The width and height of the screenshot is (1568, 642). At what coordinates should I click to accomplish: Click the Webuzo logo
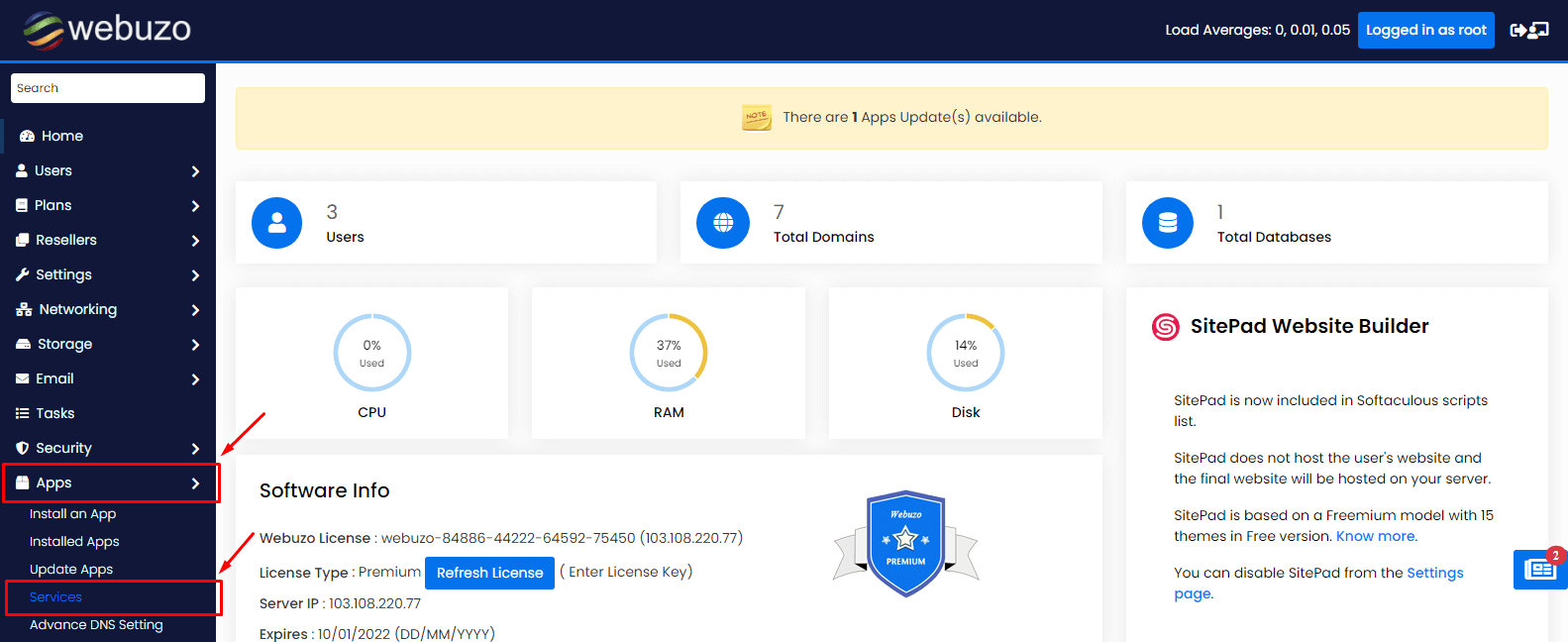(x=107, y=30)
